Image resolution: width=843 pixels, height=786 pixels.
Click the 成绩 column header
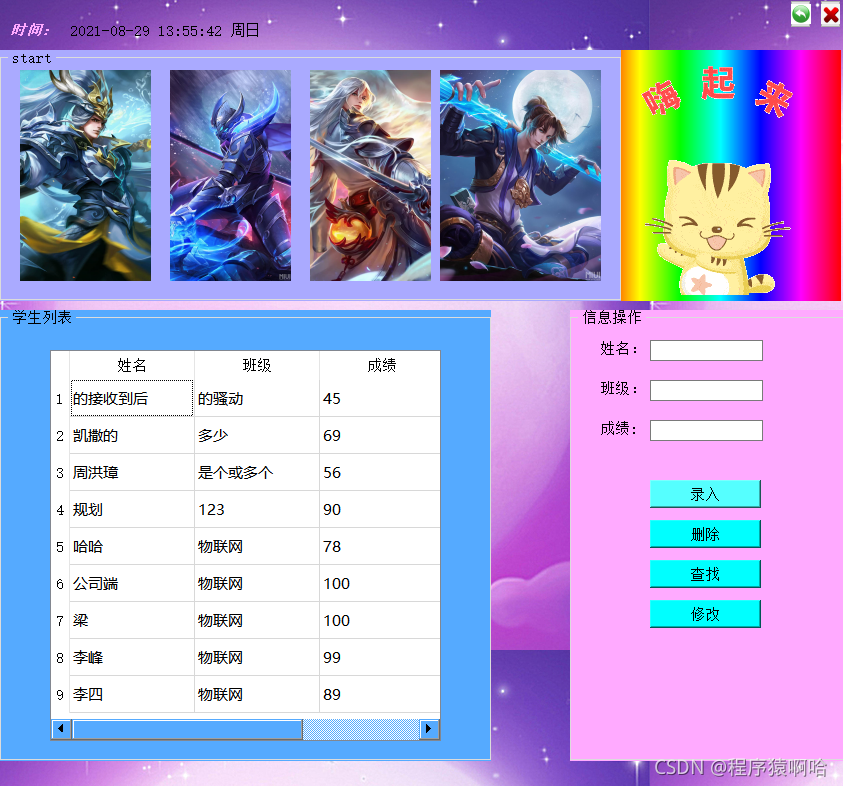(x=380, y=365)
